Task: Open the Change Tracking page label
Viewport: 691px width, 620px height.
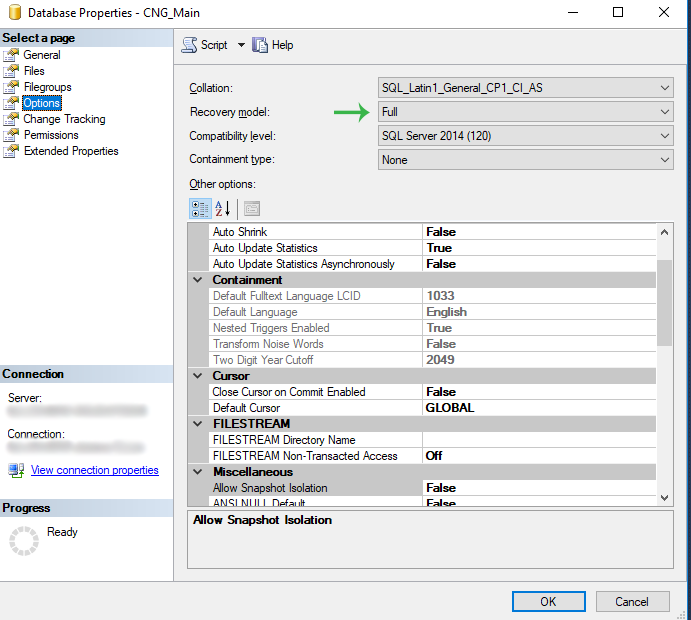Action: click(x=64, y=119)
